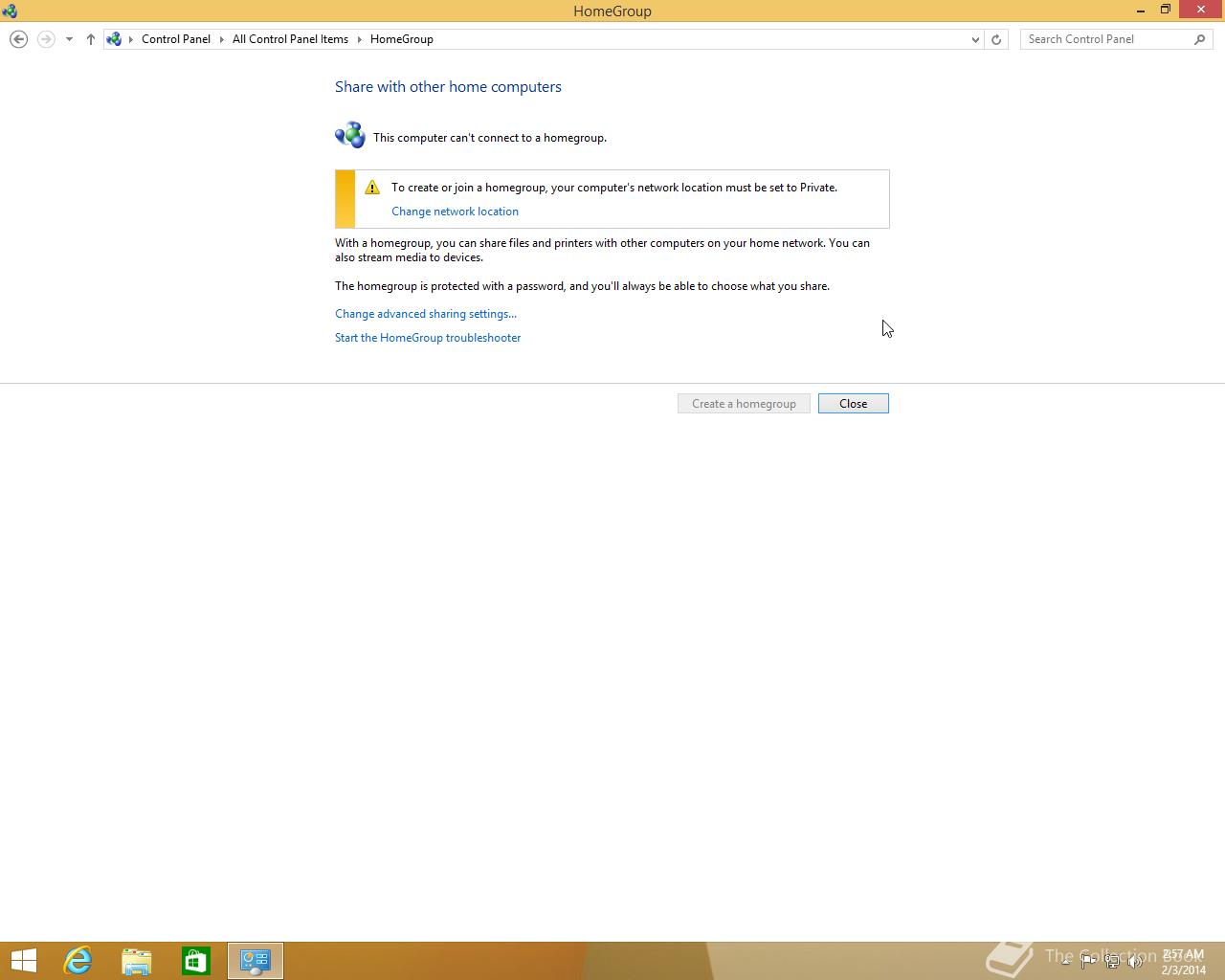
Task: Restore down the HomeGroup window
Action: 1166,11
